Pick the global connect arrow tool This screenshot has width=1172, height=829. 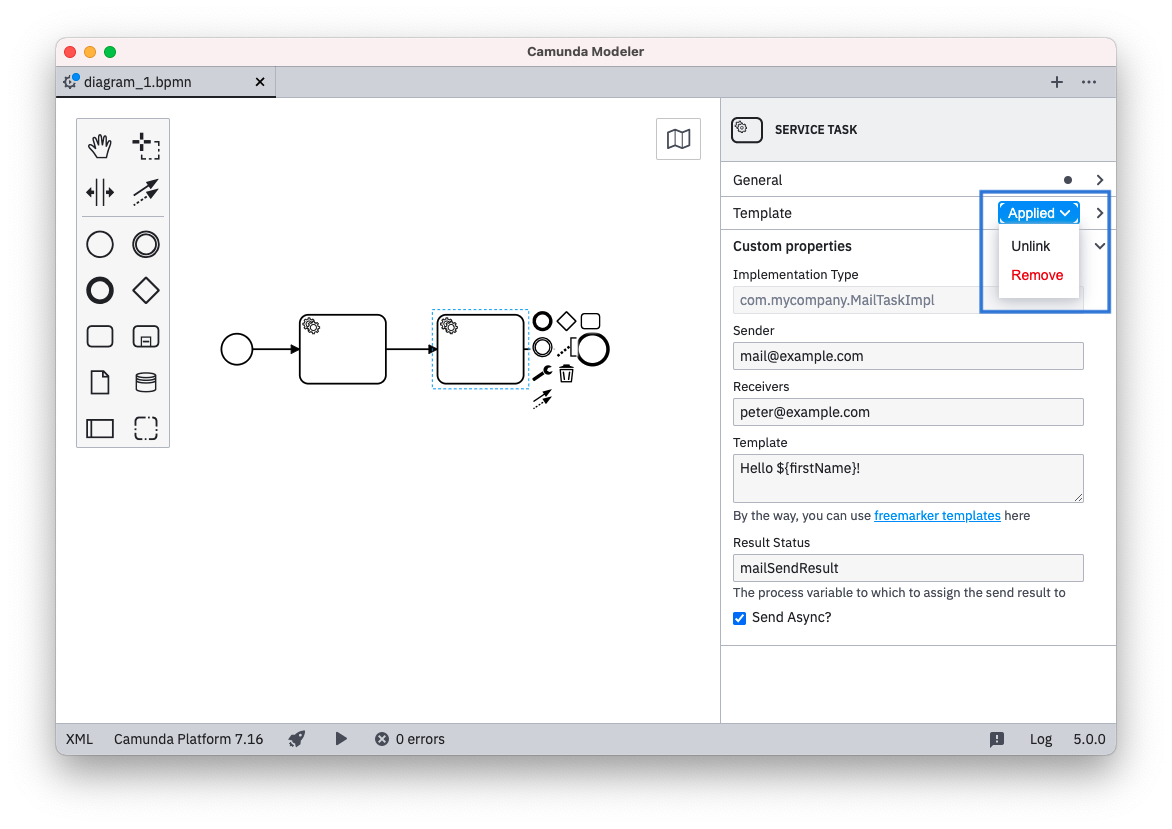pos(146,192)
